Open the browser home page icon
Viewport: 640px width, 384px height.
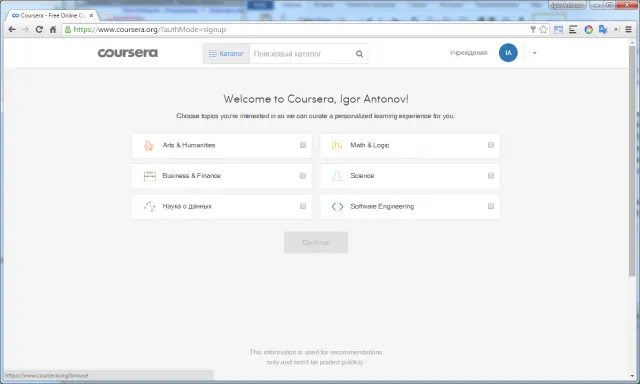click(53, 29)
